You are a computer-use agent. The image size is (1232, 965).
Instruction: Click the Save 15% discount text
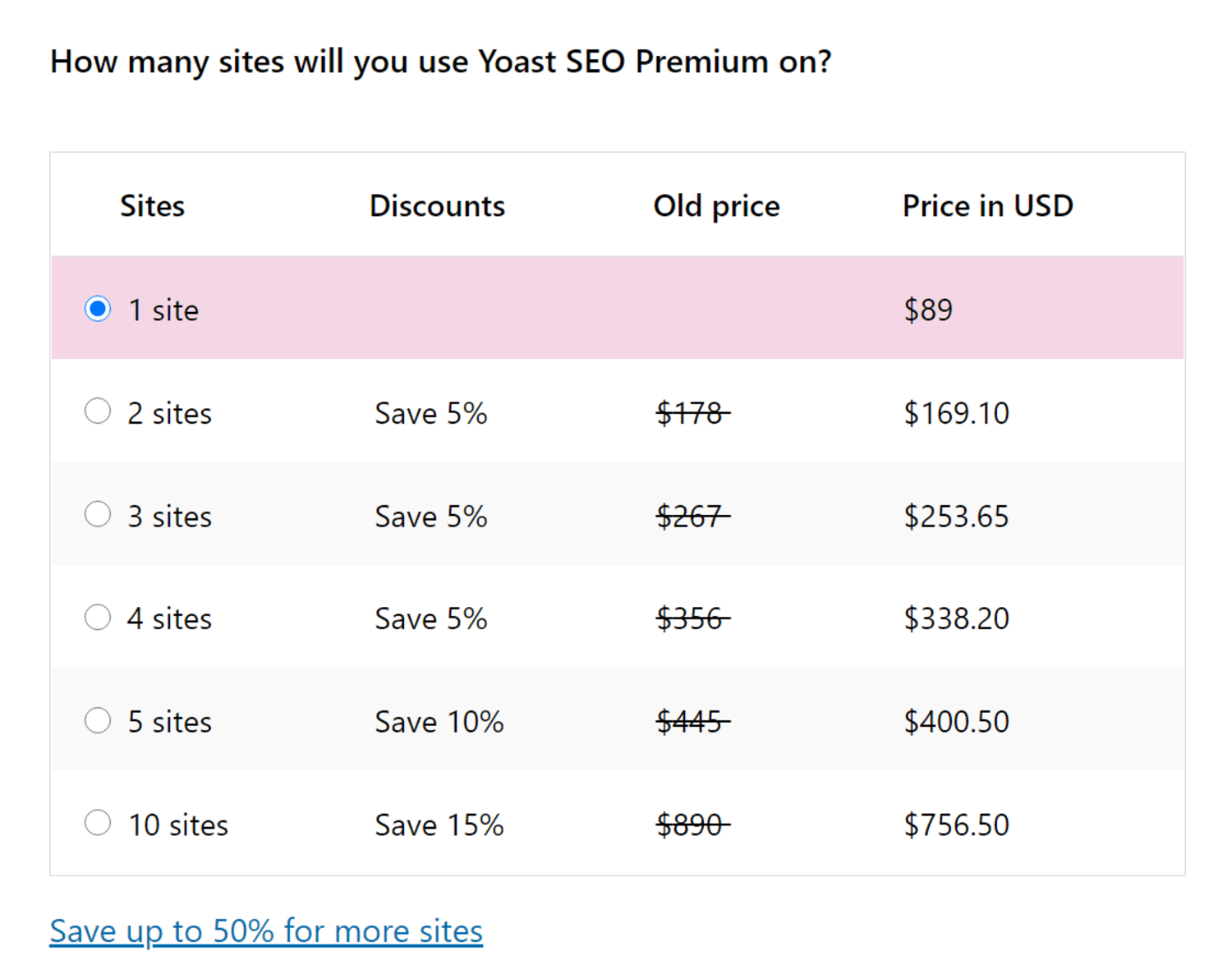tap(439, 825)
